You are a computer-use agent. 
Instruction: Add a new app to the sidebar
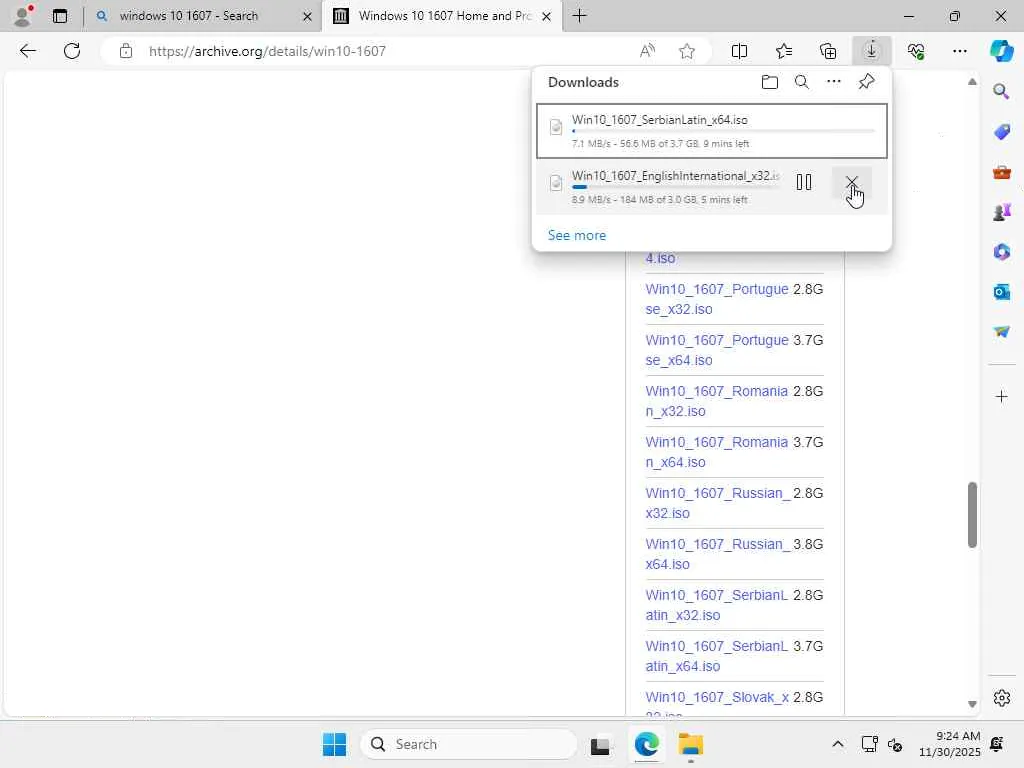pyautogui.click(x=1001, y=396)
